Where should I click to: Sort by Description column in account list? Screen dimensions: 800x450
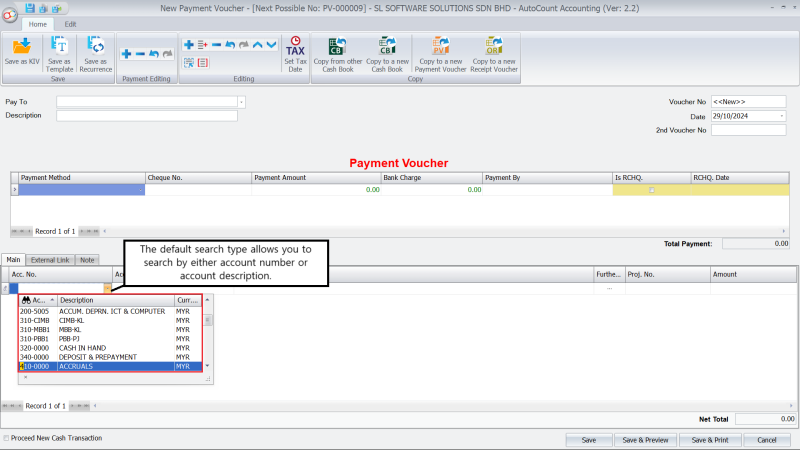[116, 300]
